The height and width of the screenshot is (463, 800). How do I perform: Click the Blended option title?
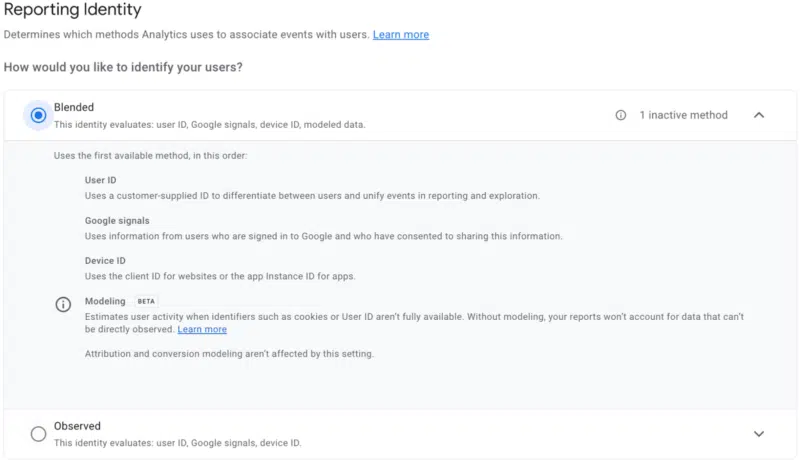click(x=74, y=107)
